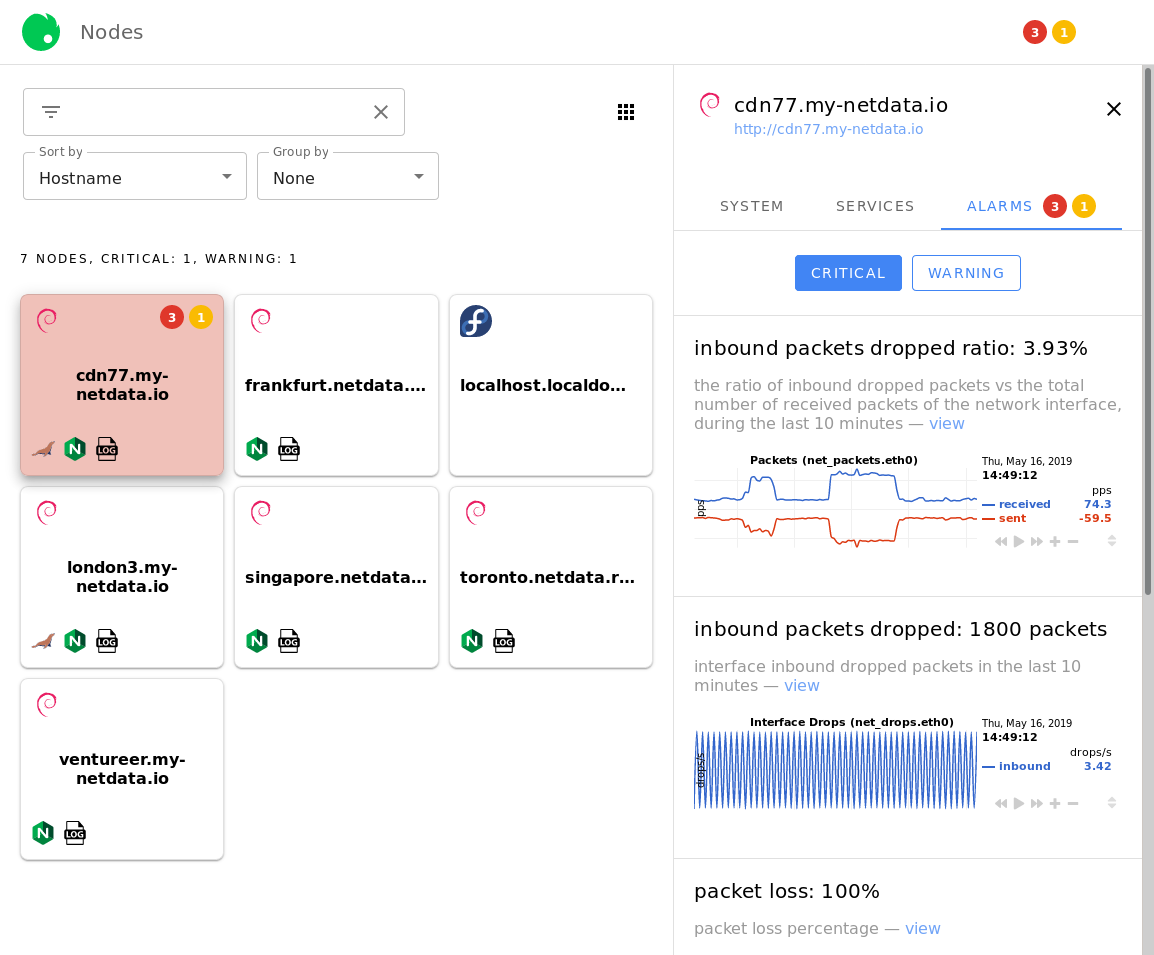Click Packets chart vertical resize handle
The image size is (1154, 955).
pyautogui.click(x=1112, y=541)
